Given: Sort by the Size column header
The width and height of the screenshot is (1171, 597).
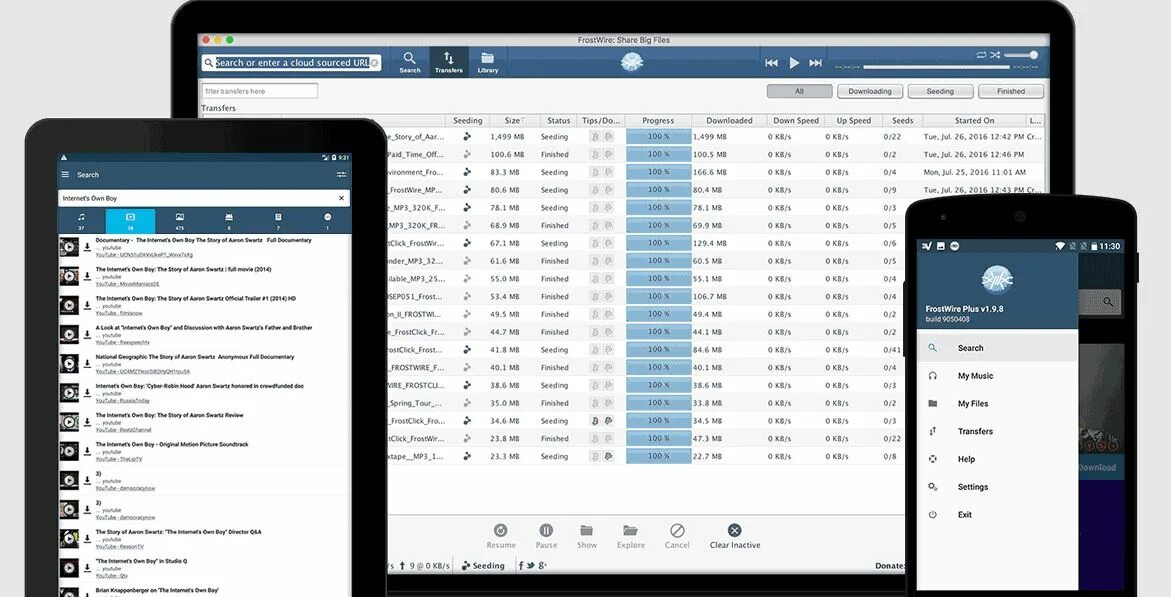Looking at the screenshot, I should click(513, 120).
